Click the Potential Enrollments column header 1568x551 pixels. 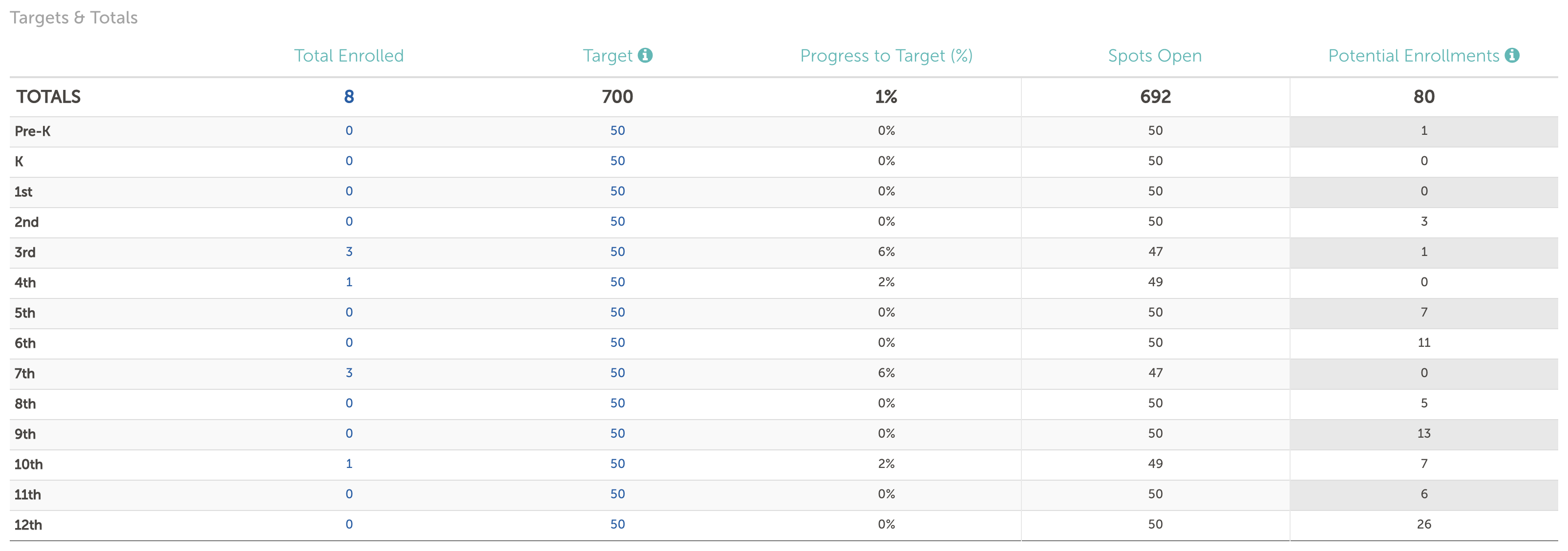click(x=1413, y=56)
